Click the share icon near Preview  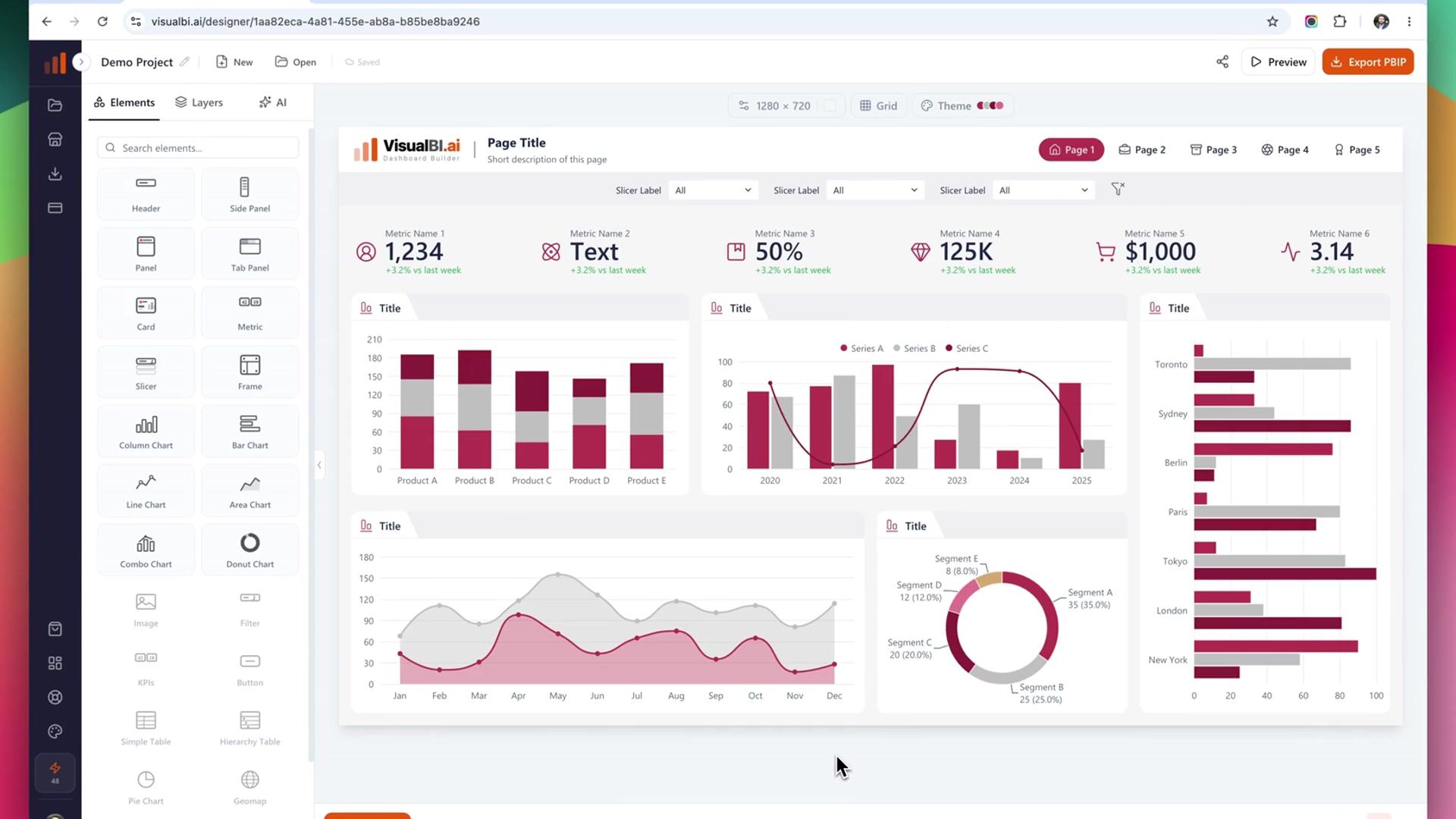(x=1222, y=62)
